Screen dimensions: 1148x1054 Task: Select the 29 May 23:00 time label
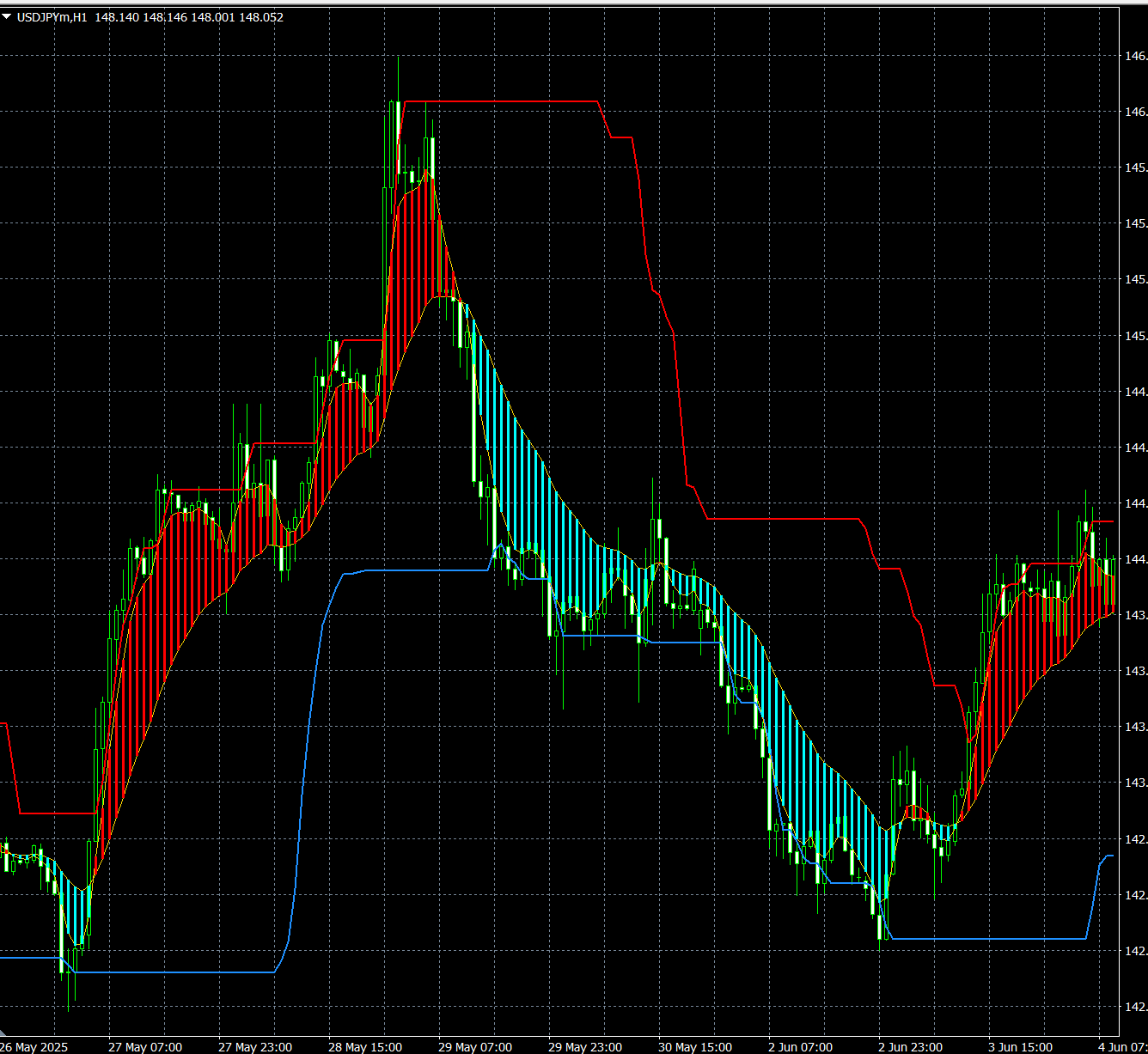(584, 1046)
